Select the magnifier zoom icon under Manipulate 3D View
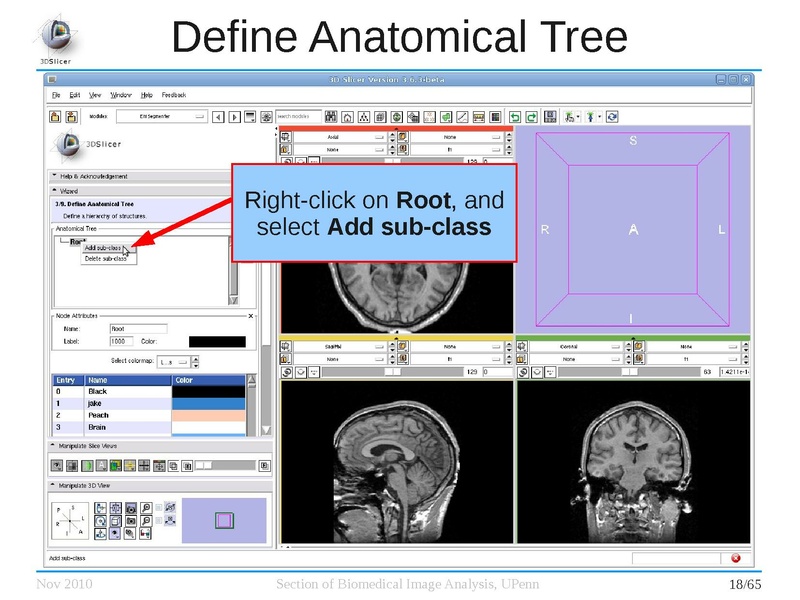The width and height of the screenshot is (800, 600). tap(146, 508)
